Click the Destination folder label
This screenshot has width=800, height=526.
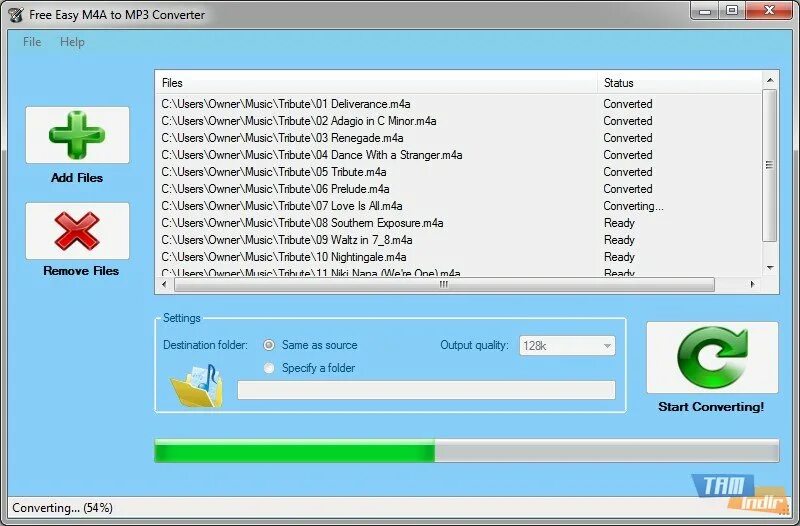click(x=205, y=345)
